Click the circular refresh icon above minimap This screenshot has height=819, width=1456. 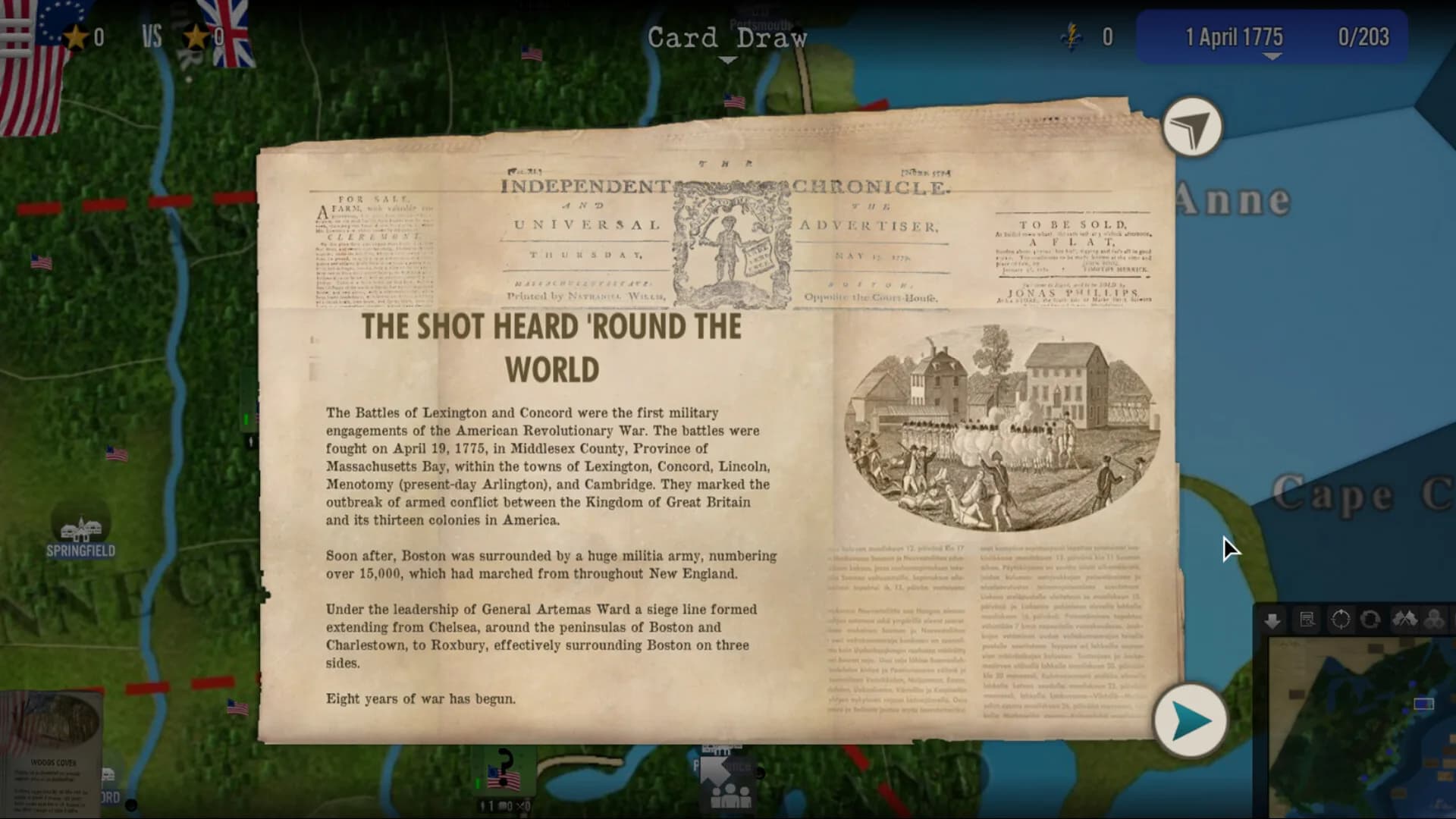1370,620
